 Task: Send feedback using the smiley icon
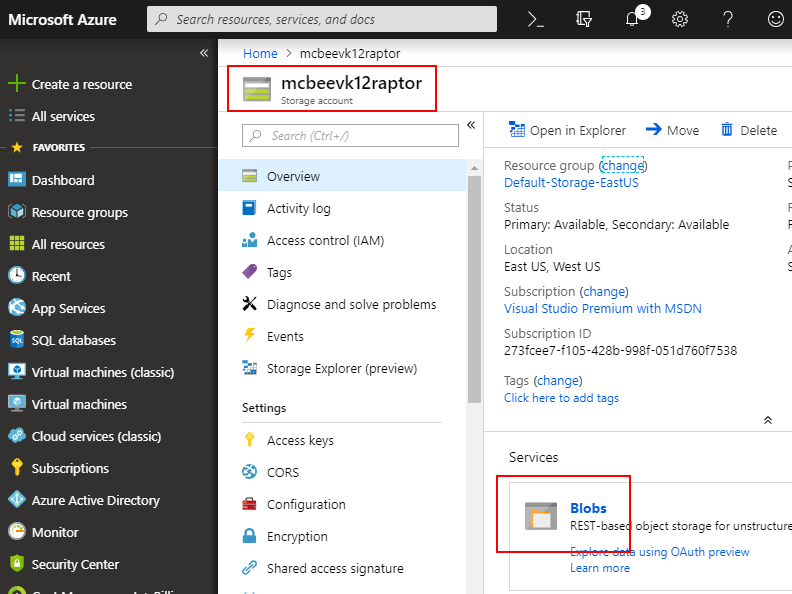775,19
